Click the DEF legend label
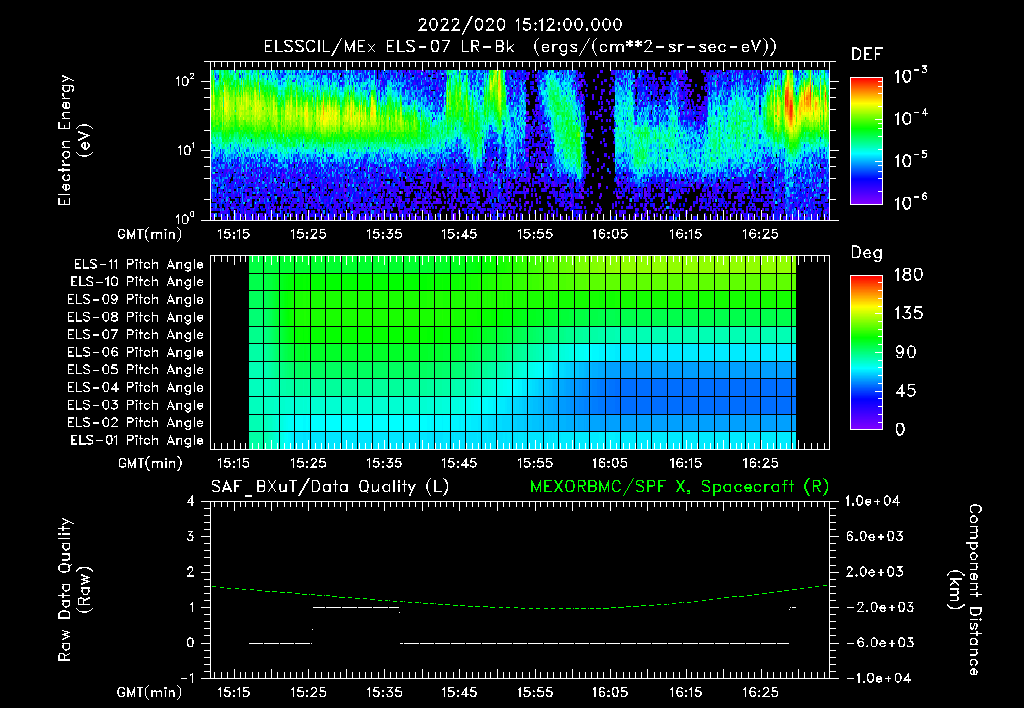This screenshot has width=1024, height=708. (867, 54)
